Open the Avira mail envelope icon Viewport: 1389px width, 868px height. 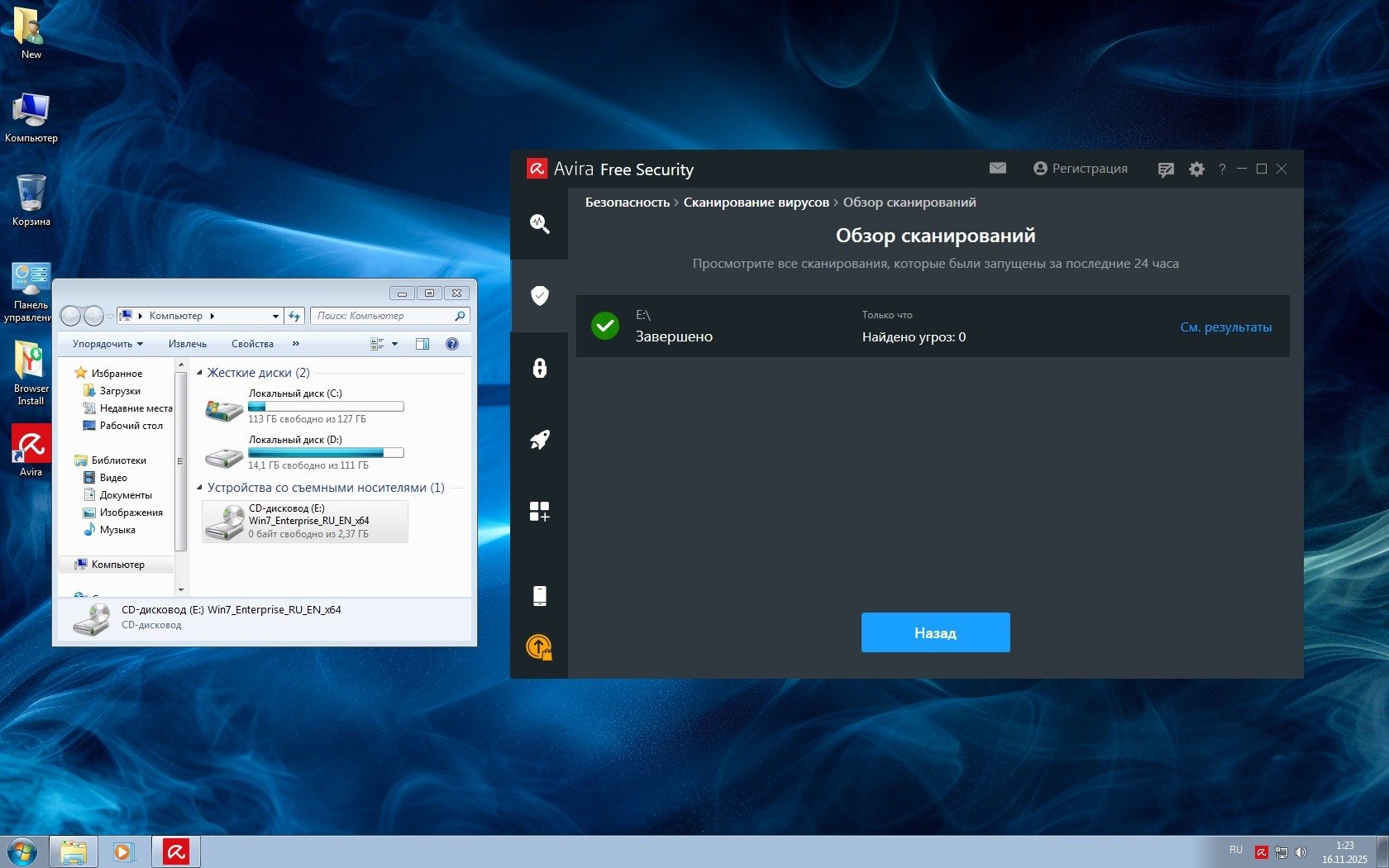pyautogui.click(x=997, y=169)
